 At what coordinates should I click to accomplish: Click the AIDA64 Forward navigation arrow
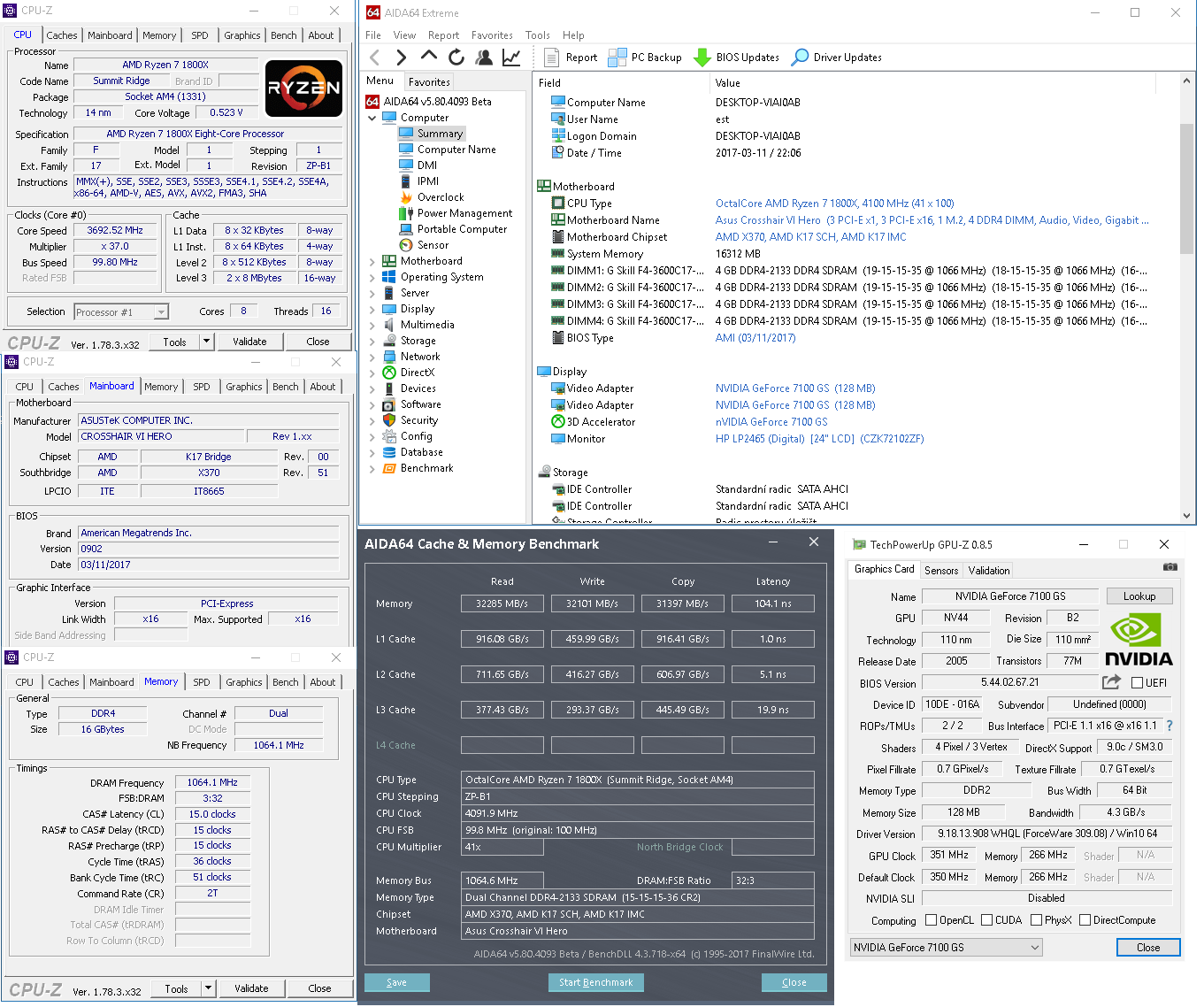click(x=402, y=58)
